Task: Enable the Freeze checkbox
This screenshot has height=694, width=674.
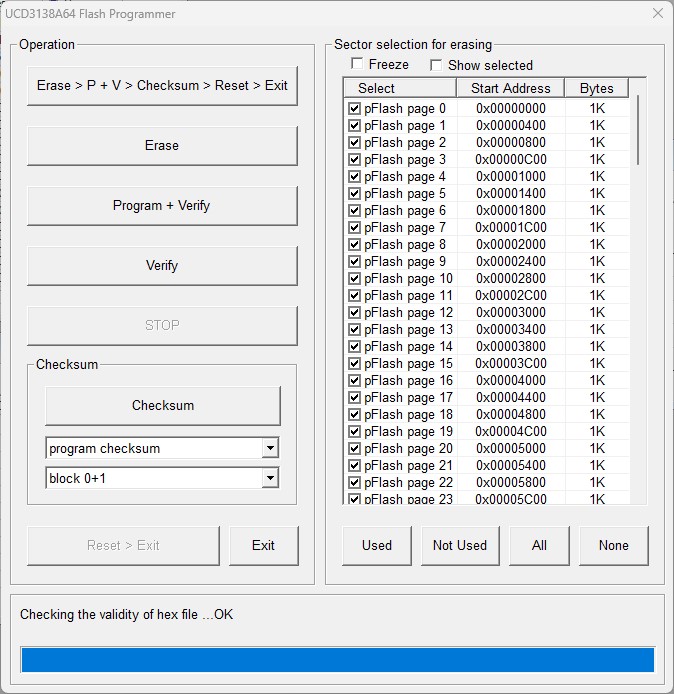Action: (x=357, y=65)
